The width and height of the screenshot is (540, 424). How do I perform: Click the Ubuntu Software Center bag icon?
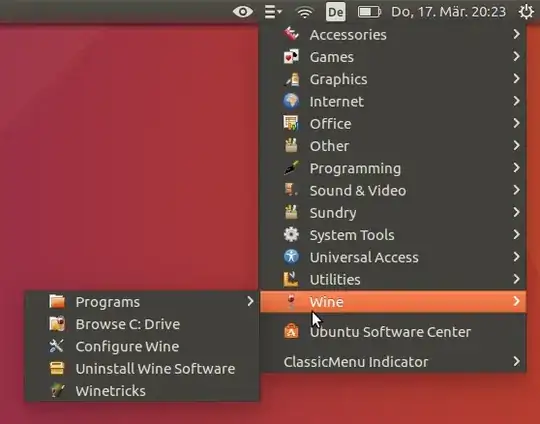click(x=291, y=332)
